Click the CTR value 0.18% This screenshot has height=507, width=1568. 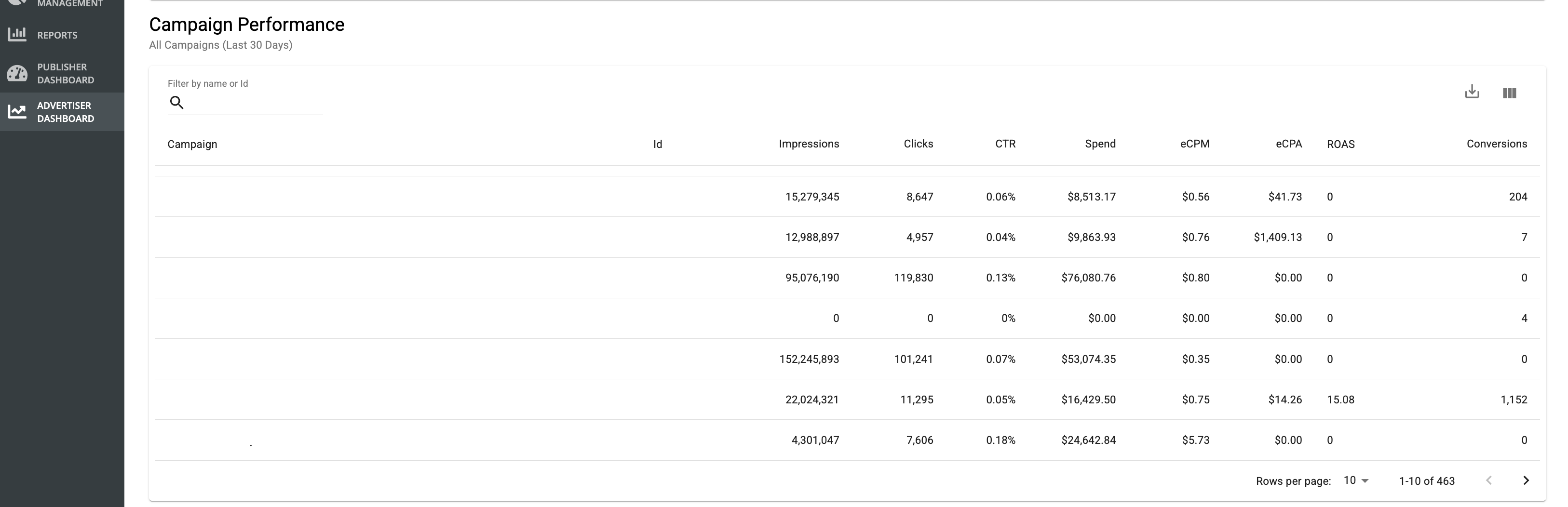tap(1000, 440)
